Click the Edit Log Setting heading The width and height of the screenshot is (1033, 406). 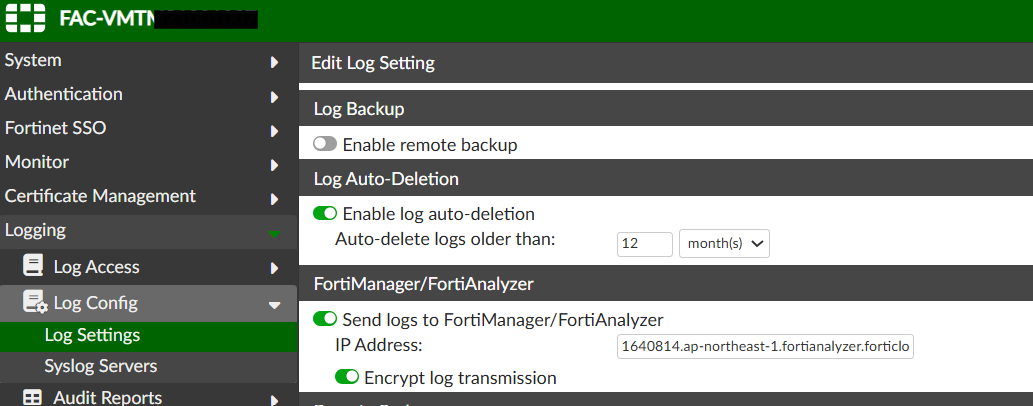pos(373,63)
